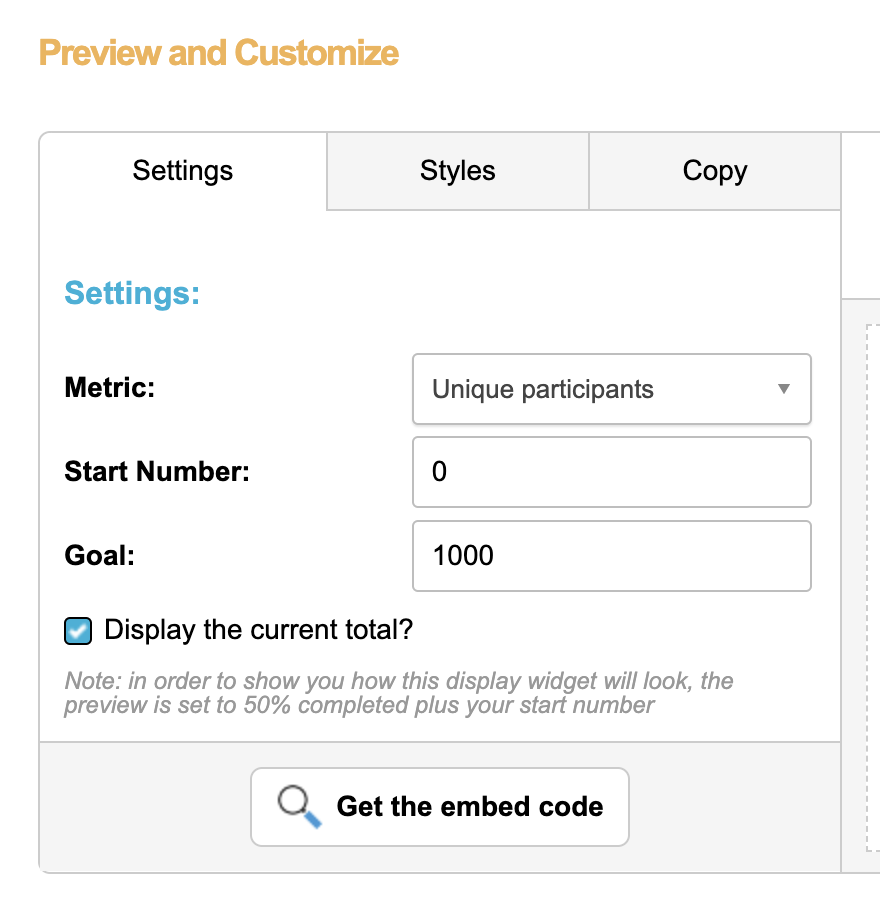Click the "1000" value in Goal

tap(463, 556)
